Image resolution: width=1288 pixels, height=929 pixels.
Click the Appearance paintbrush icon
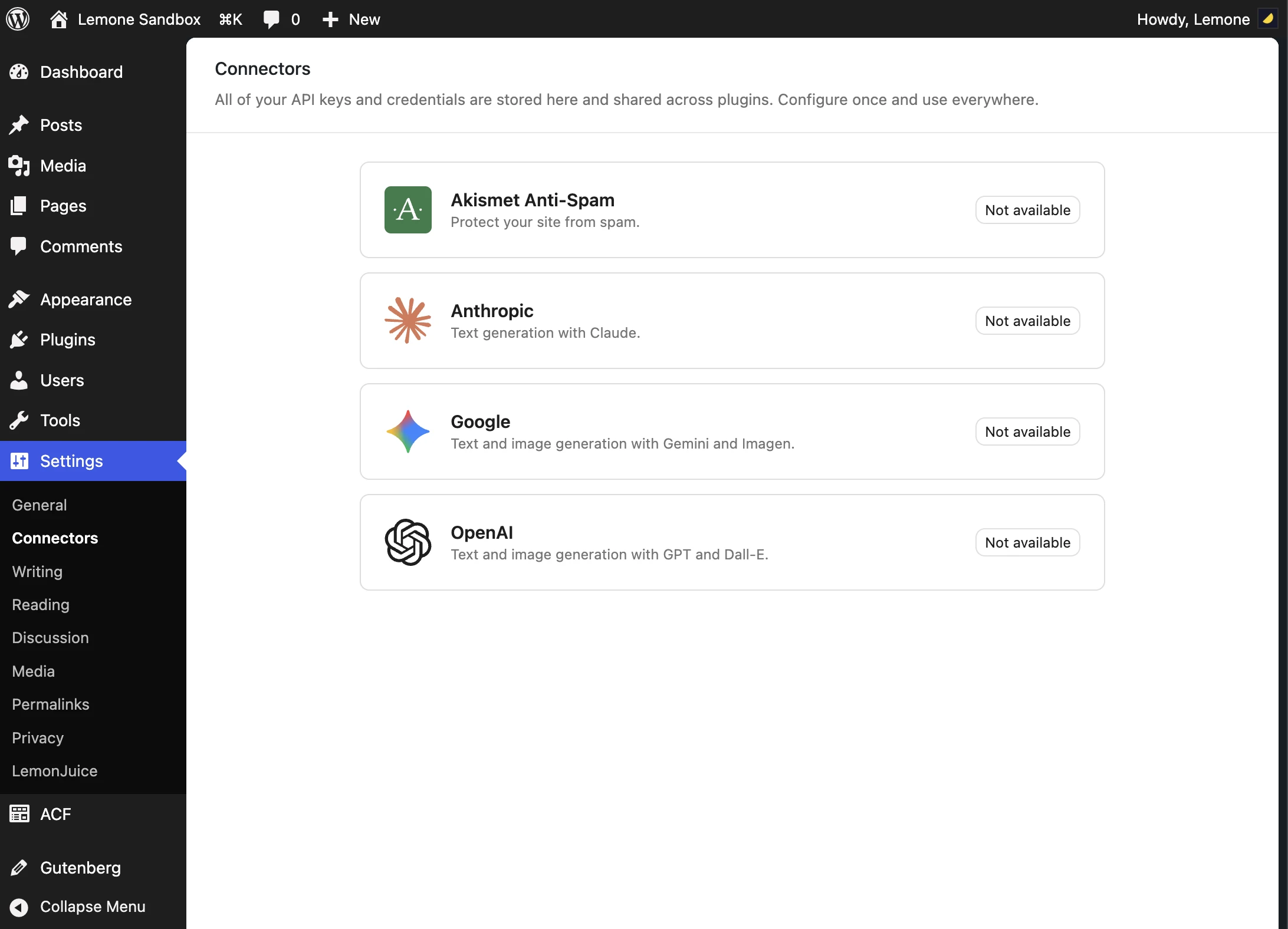tap(19, 299)
